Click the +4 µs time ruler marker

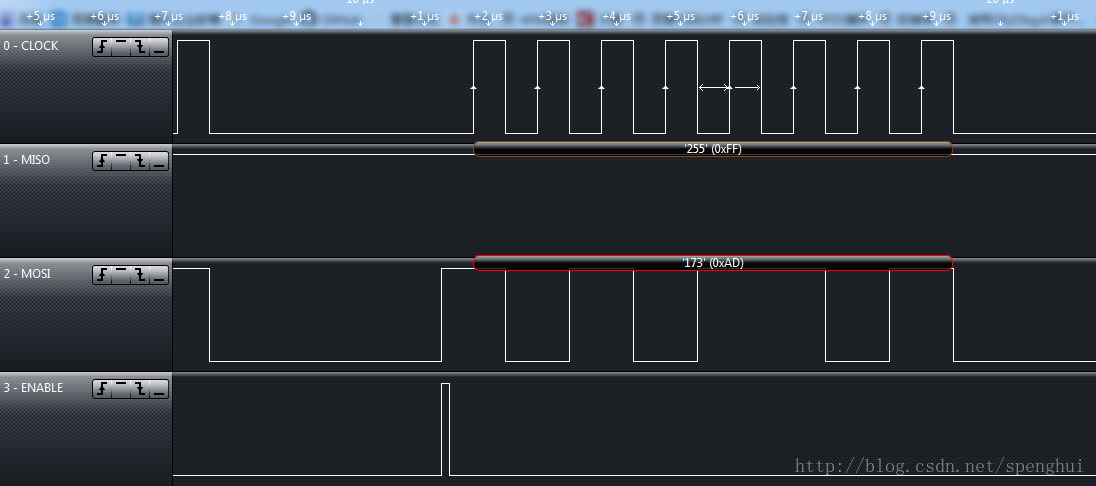[616, 17]
